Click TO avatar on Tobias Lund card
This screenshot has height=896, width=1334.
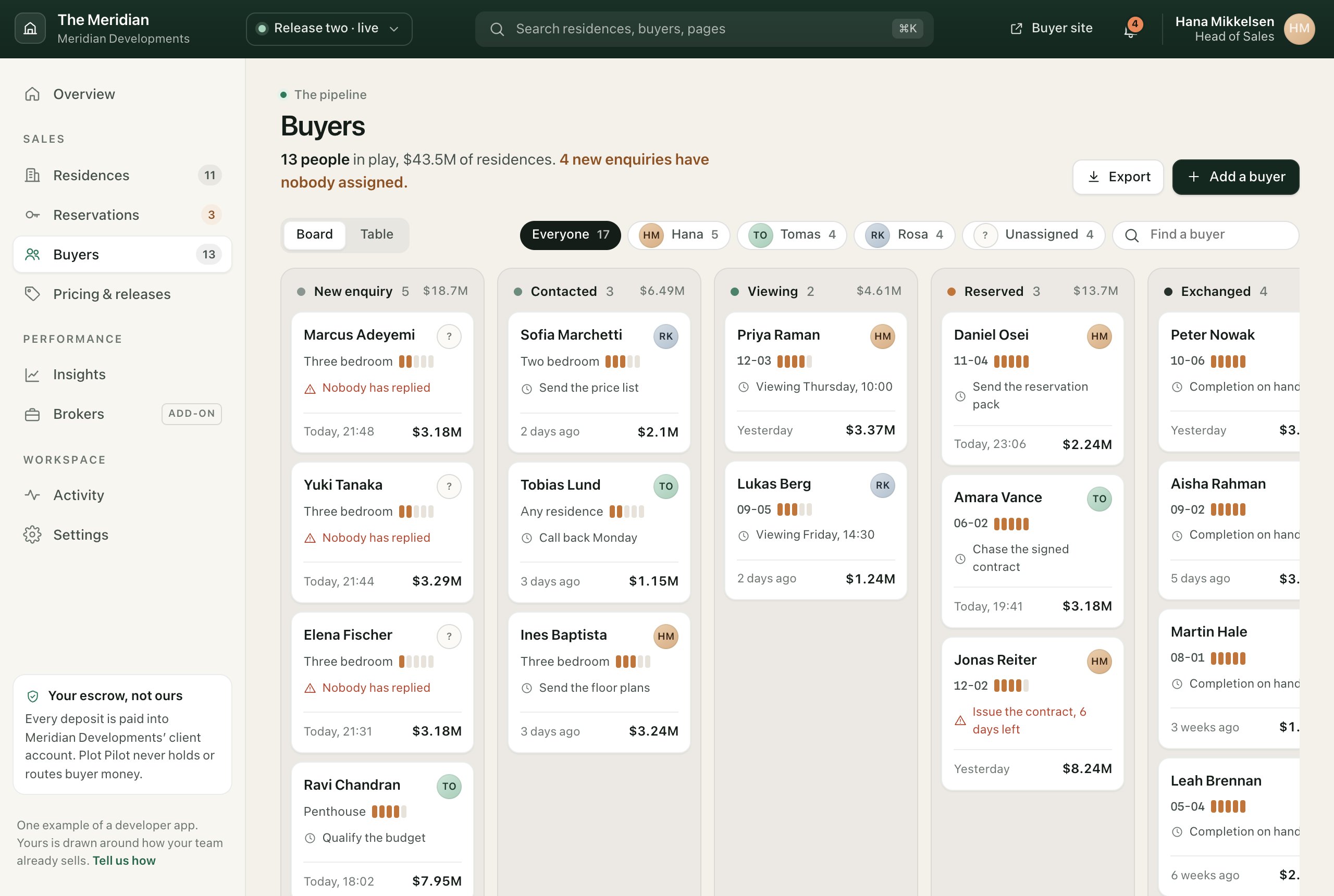[x=666, y=486]
